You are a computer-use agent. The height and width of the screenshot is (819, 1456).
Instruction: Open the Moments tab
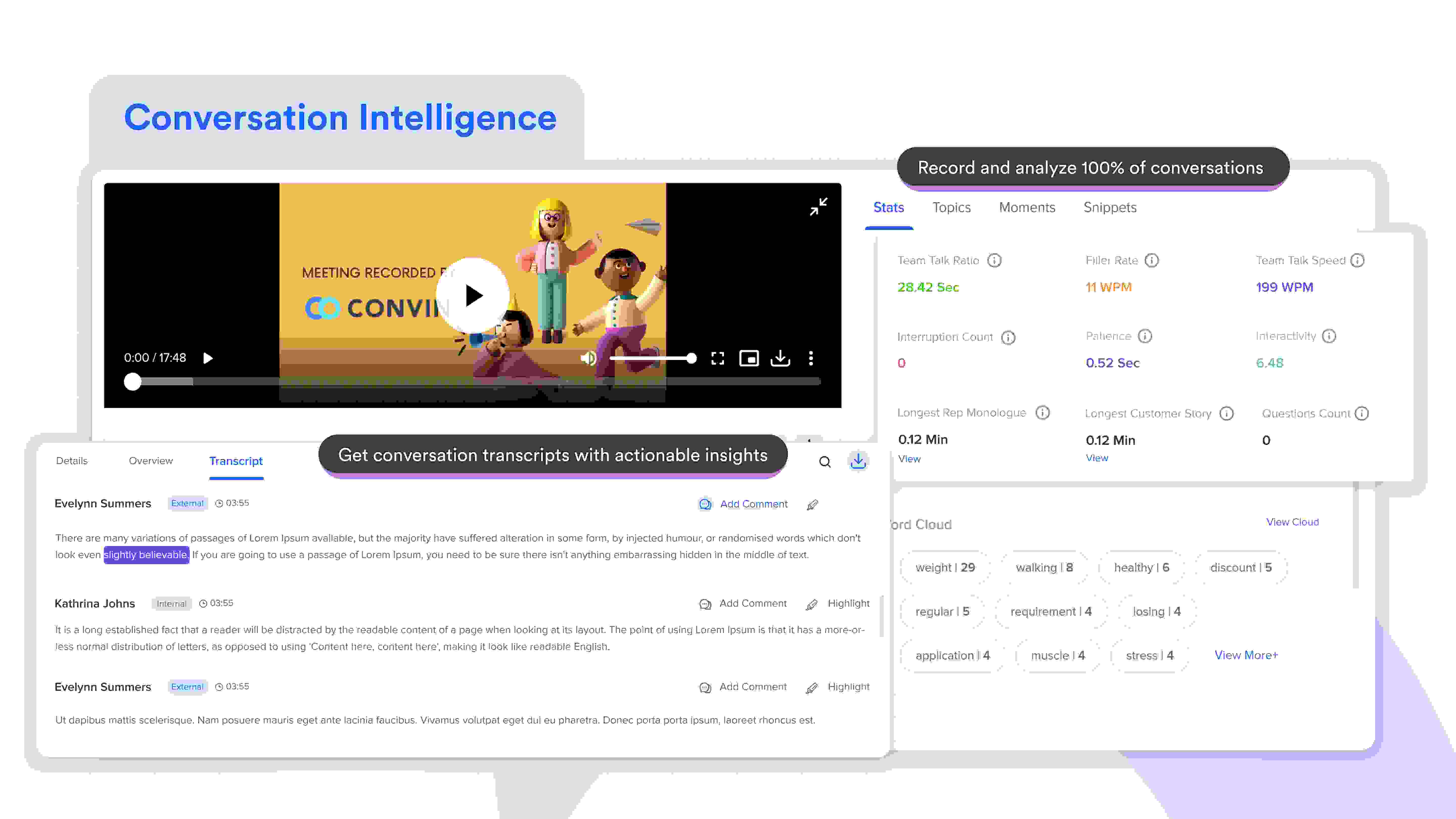click(1027, 208)
